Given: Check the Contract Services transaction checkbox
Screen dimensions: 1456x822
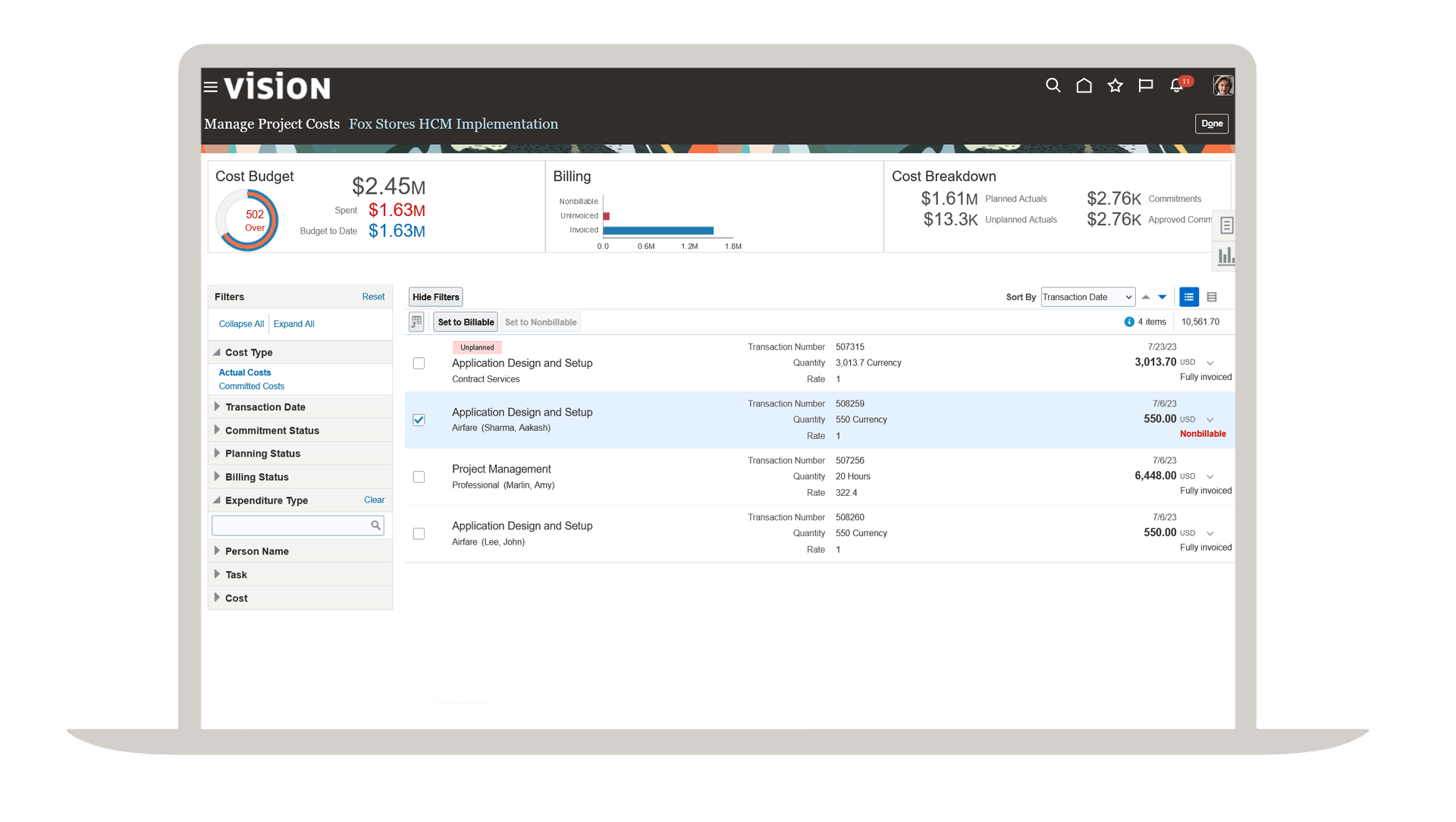Looking at the screenshot, I should point(419,363).
